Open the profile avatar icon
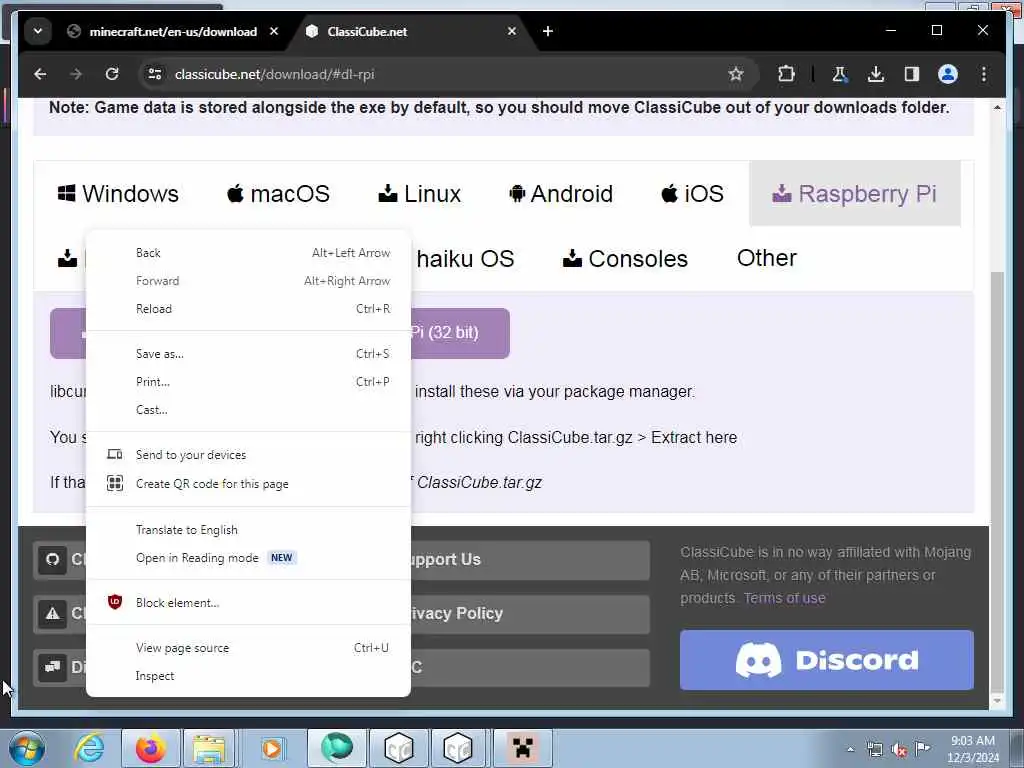This screenshot has width=1024, height=768. click(x=948, y=74)
